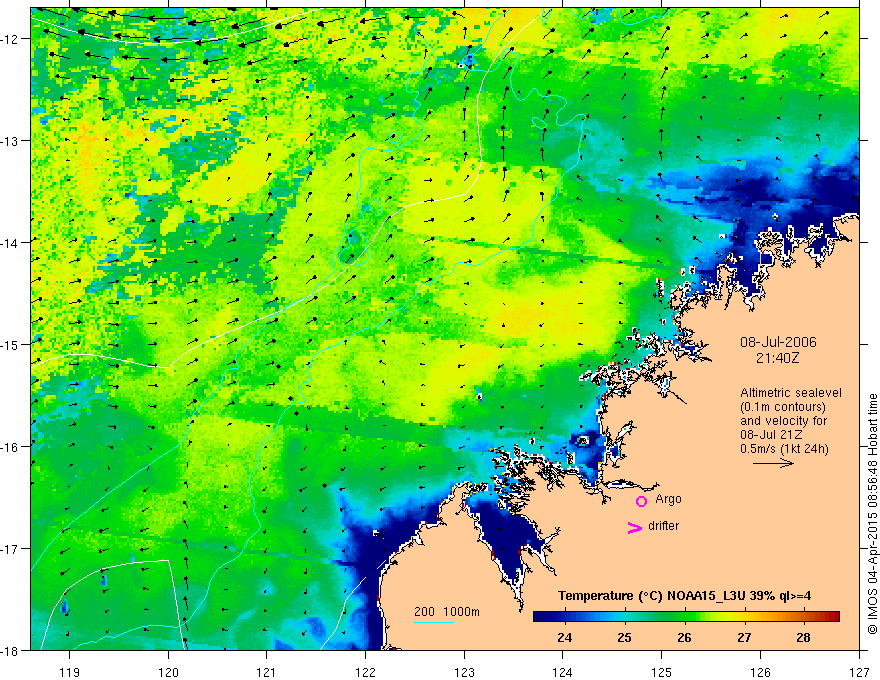Click the longitude axis label 122

click(x=365, y=672)
